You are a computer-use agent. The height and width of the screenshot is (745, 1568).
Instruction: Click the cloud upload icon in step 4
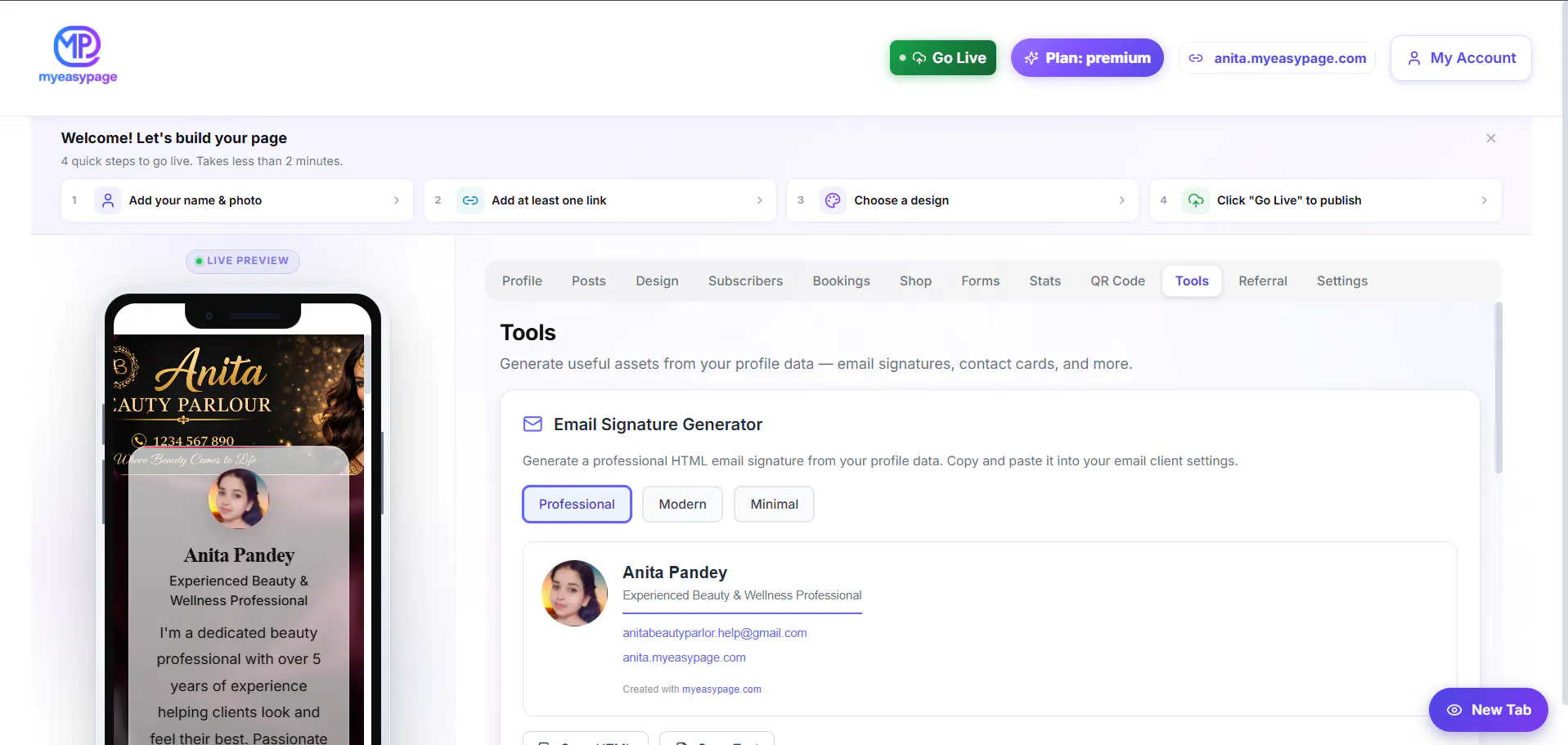pos(1196,200)
